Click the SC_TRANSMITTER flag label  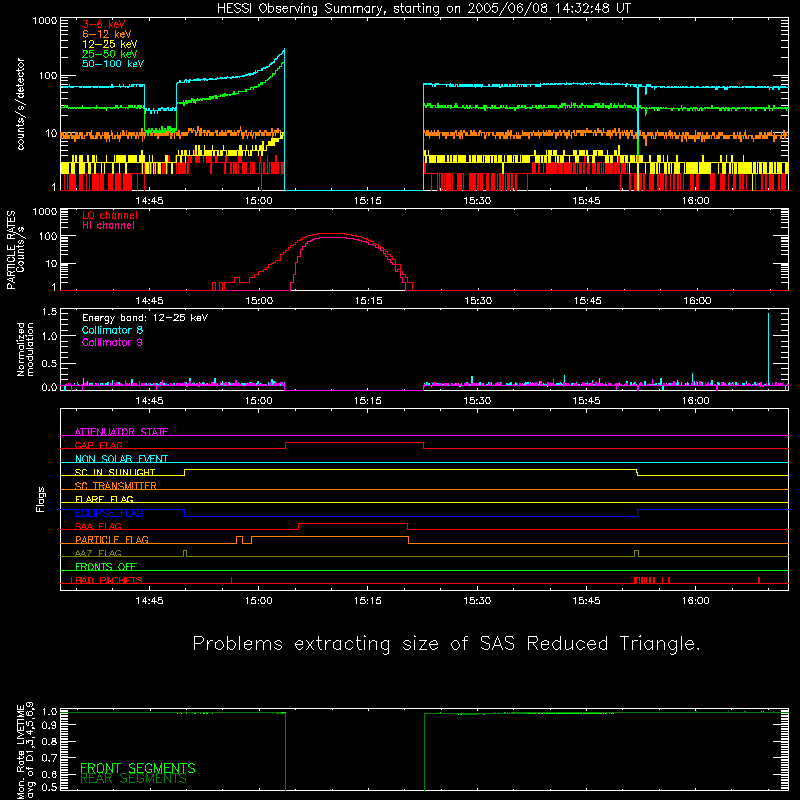[x=115, y=486]
